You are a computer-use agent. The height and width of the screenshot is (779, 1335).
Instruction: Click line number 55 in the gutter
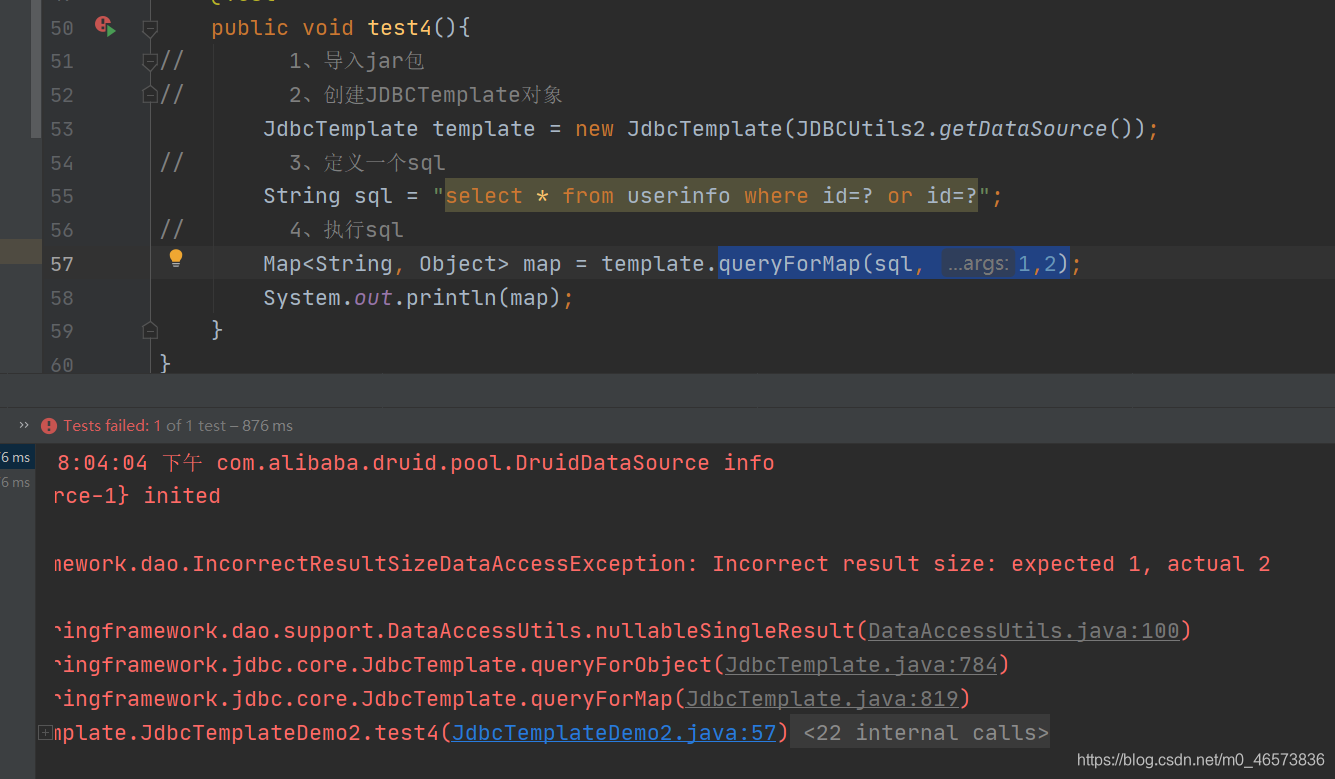pyautogui.click(x=62, y=196)
